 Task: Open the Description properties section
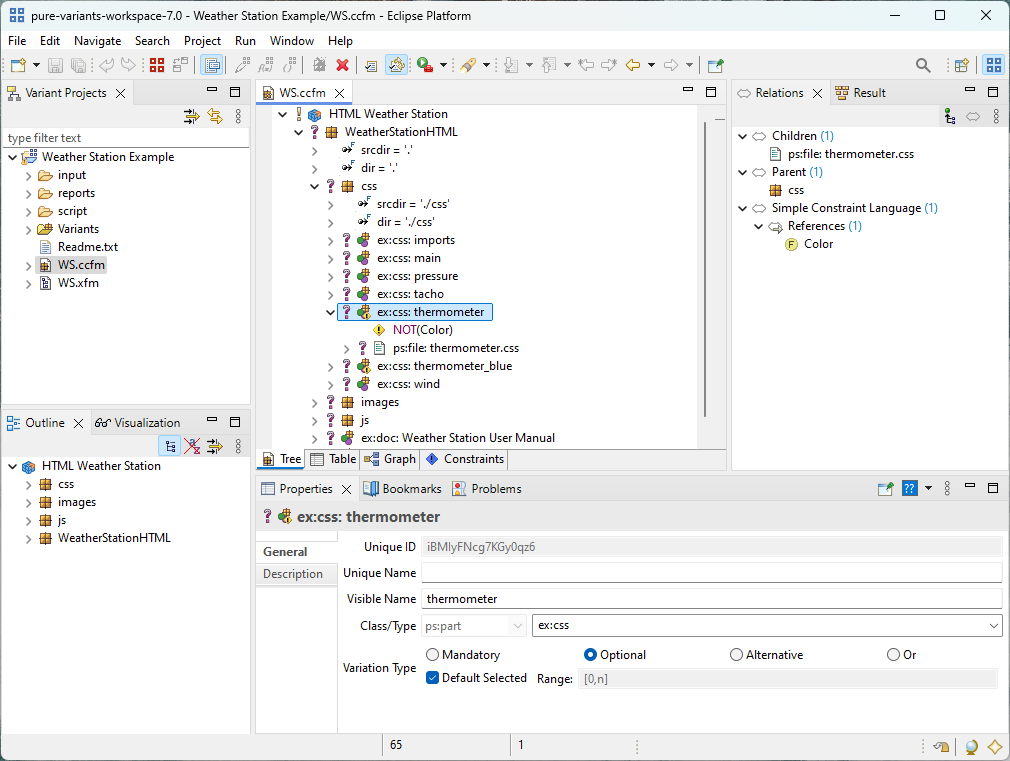[293, 574]
